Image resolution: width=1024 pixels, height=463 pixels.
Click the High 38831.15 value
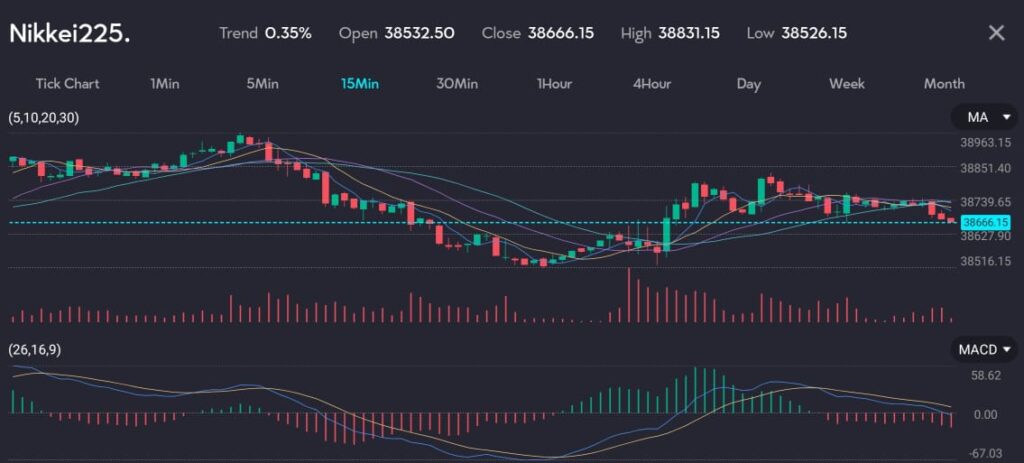[x=689, y=33]
